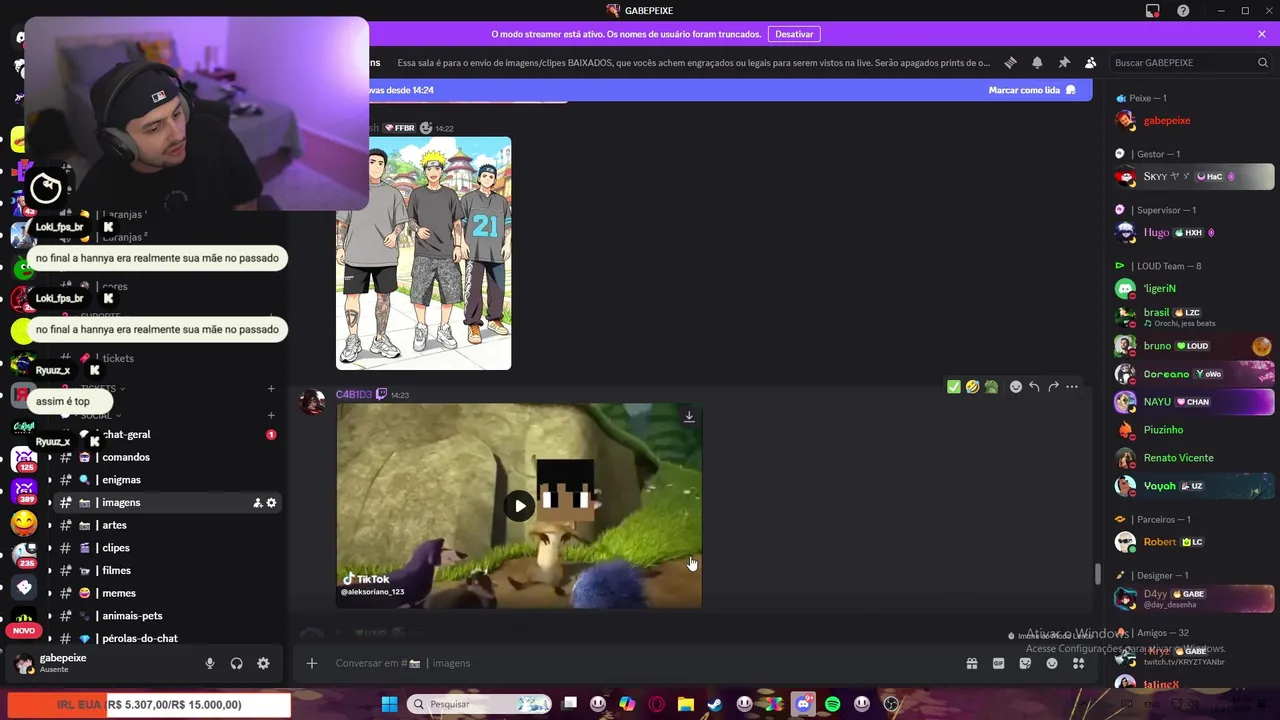This screenshot has height=720, width=1280.
Task: Create channel in SOCIAL category
Action: 271,415
